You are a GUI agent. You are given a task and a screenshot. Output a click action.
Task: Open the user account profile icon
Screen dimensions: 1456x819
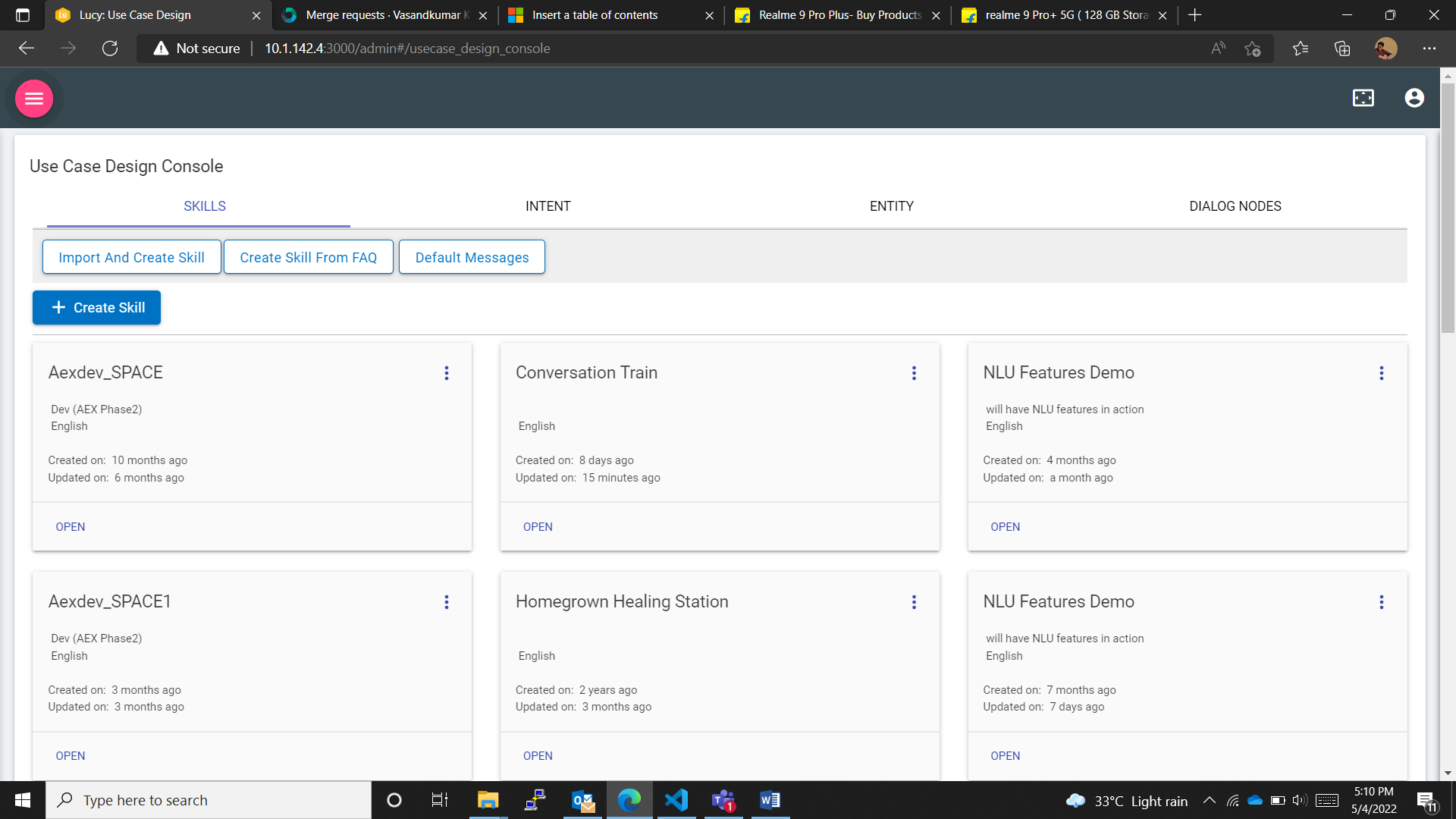point(1414,98)
